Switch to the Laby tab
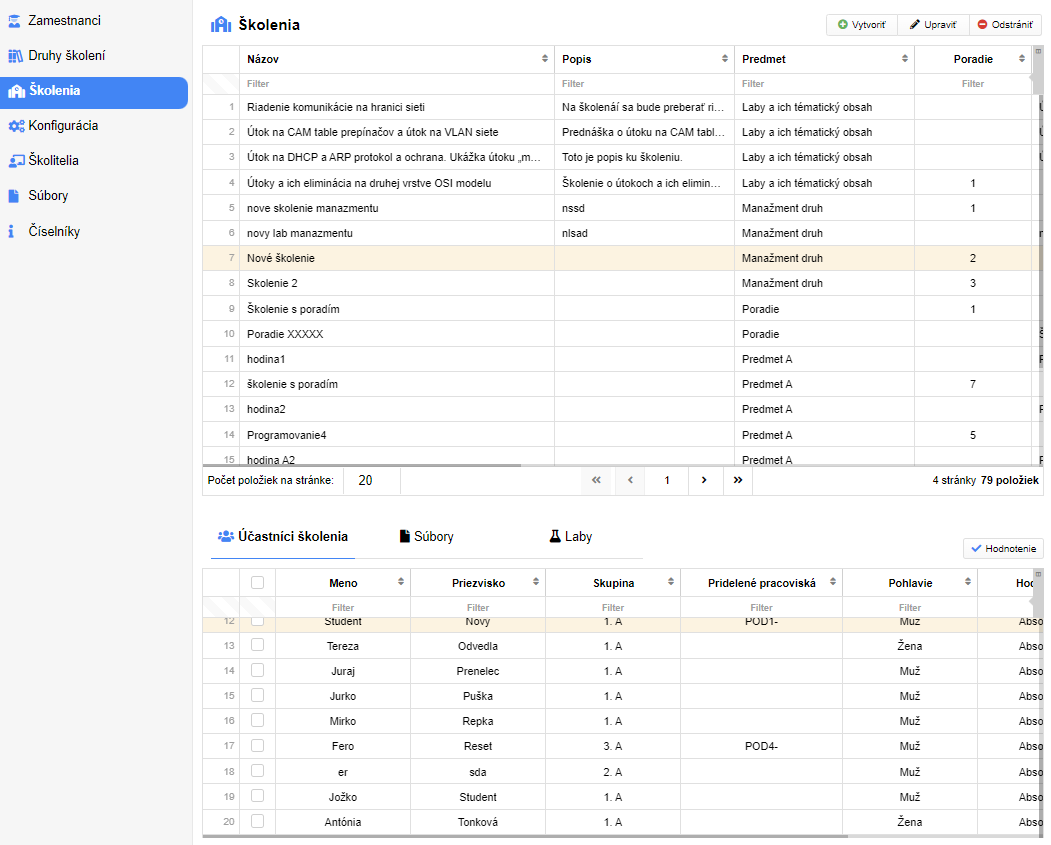Viewport: 1051px width, 845px height. tap(570, 537)
